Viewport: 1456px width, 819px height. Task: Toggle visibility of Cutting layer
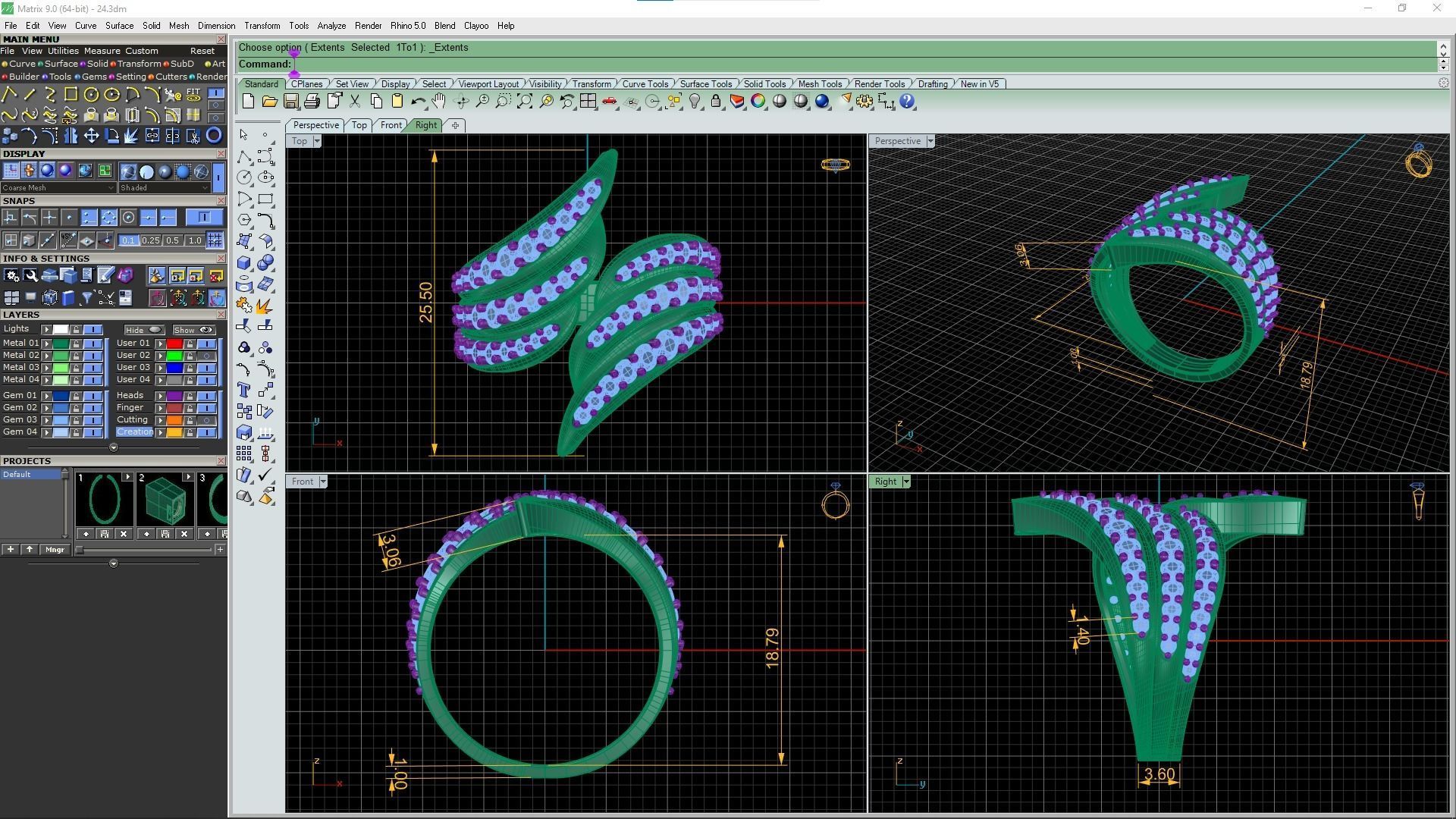point(207,420)
